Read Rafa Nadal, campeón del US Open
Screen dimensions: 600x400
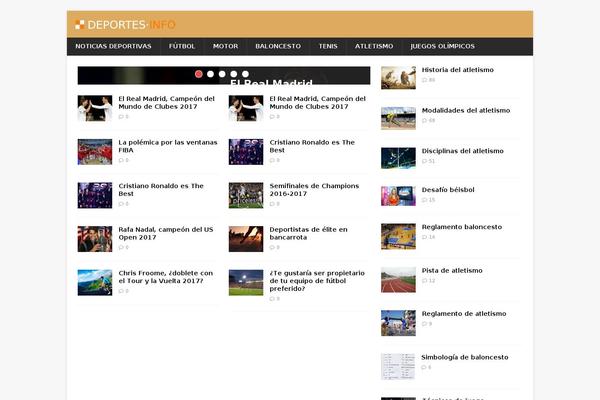166,233
